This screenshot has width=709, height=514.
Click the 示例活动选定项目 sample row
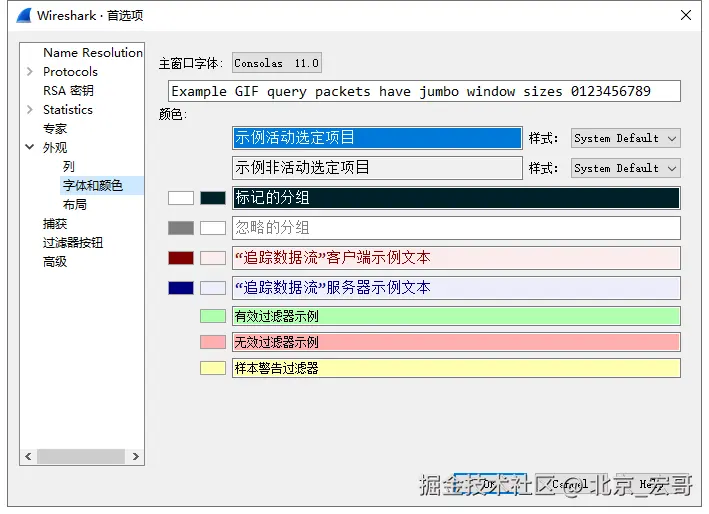tap(378, 138)
